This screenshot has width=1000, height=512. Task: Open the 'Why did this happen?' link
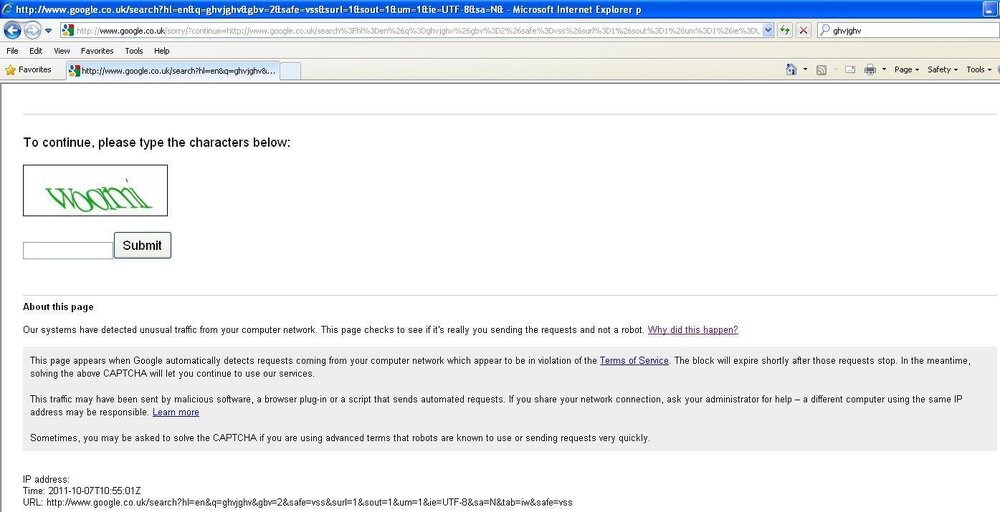(693, 330)
